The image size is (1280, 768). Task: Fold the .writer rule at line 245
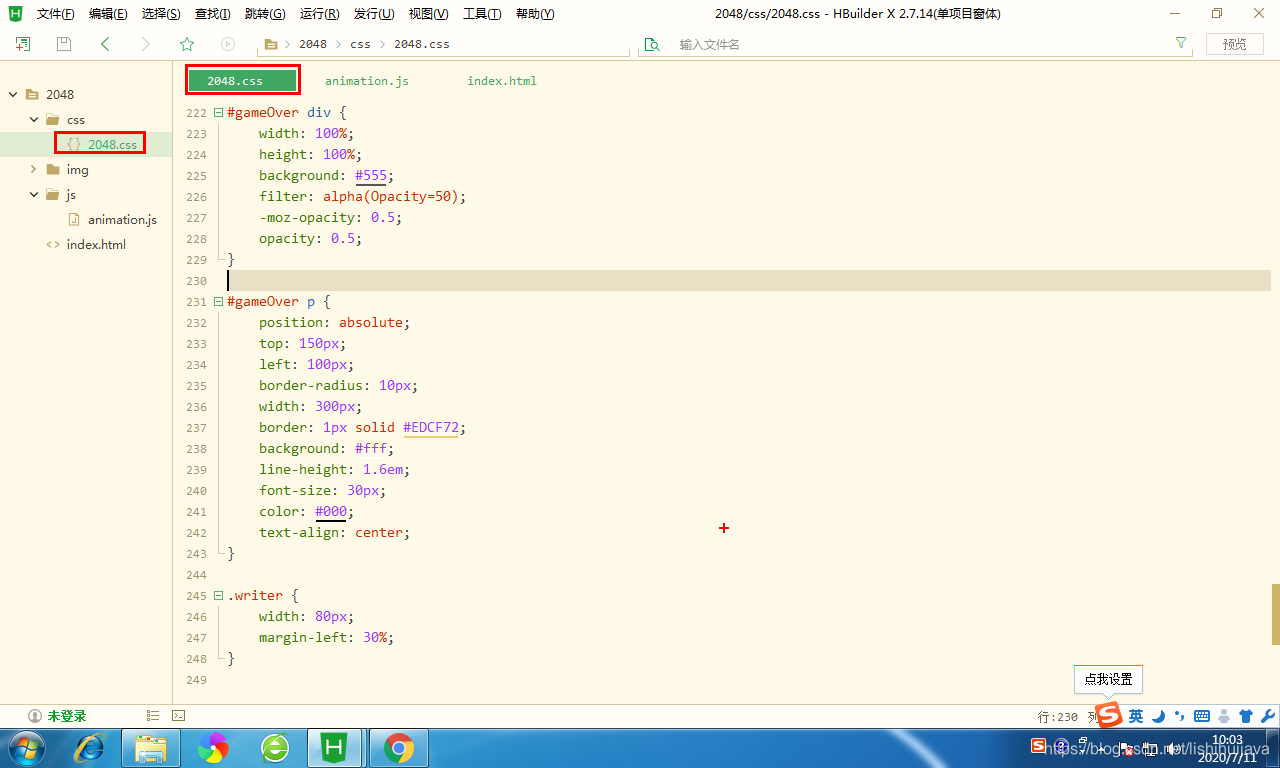point(218,595)
